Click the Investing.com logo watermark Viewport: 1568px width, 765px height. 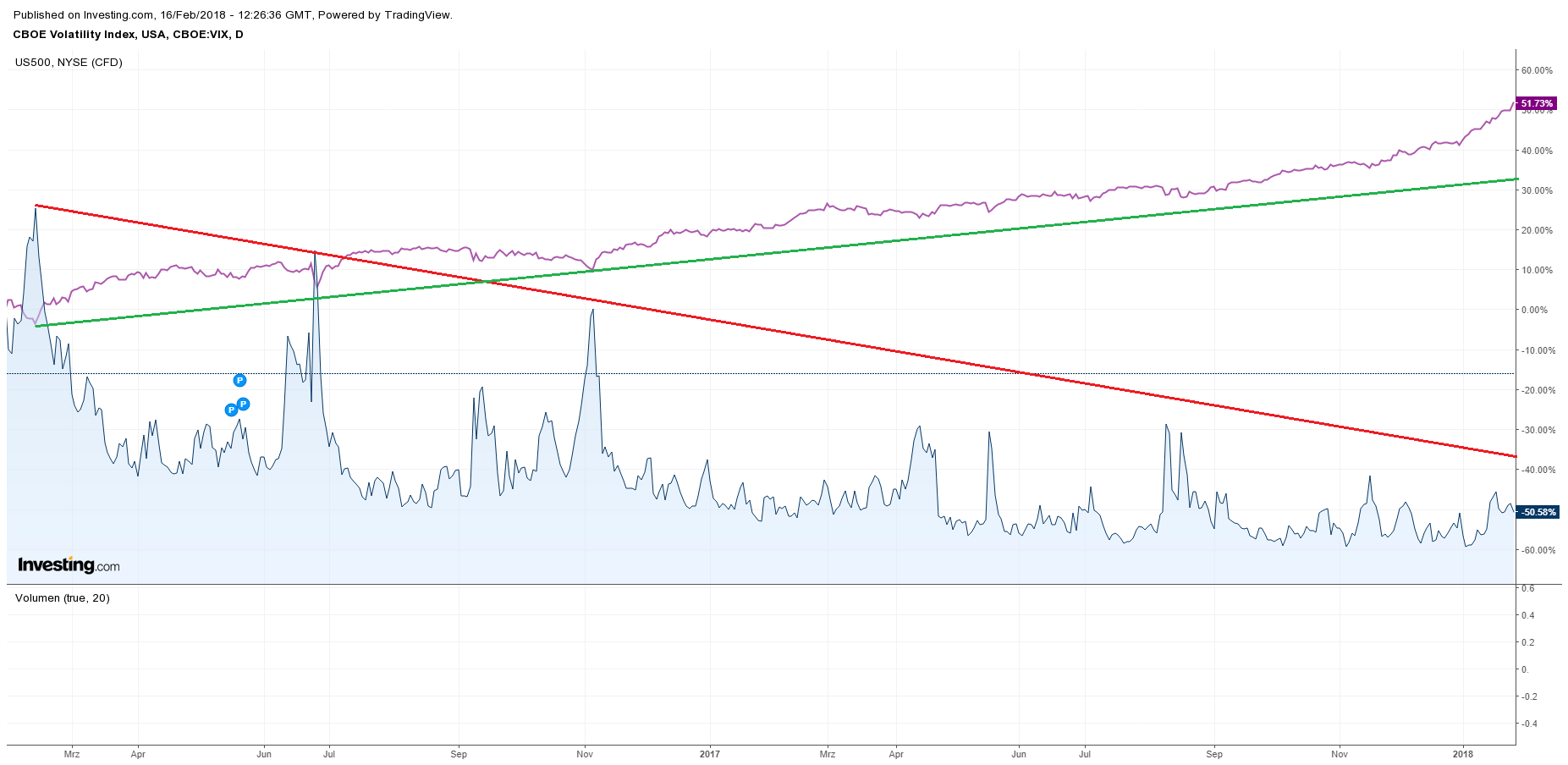click(x=68, y=564)
